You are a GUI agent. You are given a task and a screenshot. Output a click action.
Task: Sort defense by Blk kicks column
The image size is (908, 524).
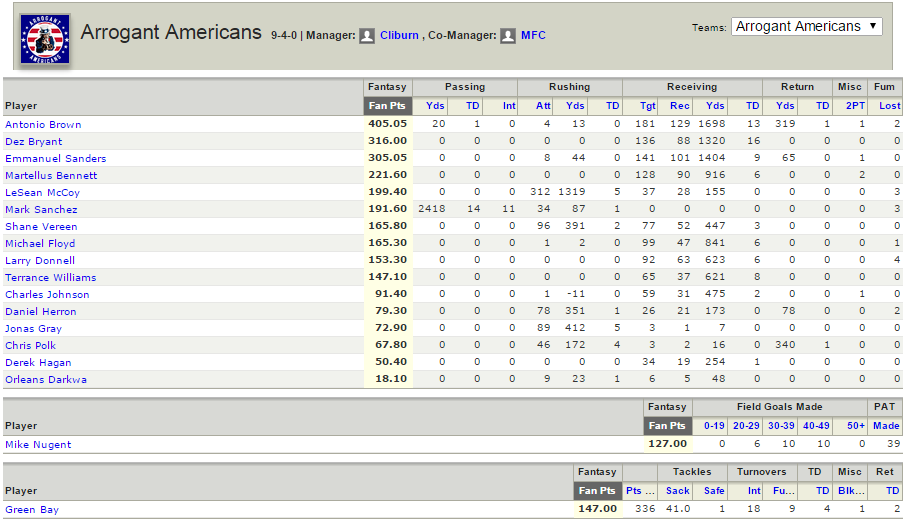(x=851, y=490)
